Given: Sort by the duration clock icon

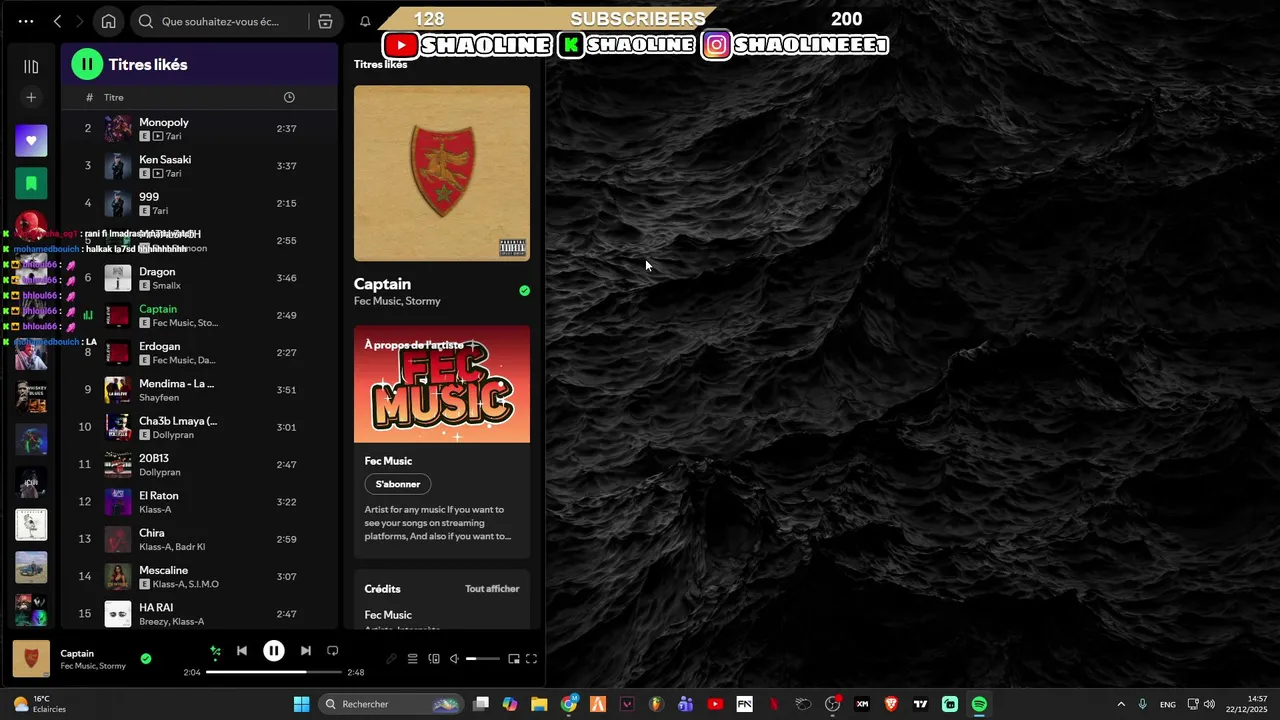Looking at the screenshot, I should (x=289, y=97).
